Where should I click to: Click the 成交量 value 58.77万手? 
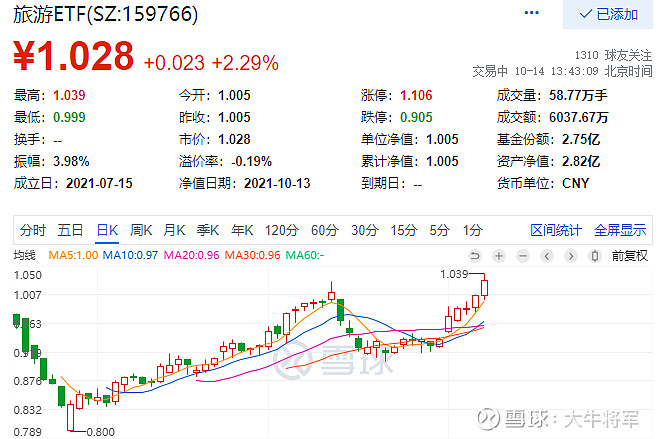click(x=578, y=95)
